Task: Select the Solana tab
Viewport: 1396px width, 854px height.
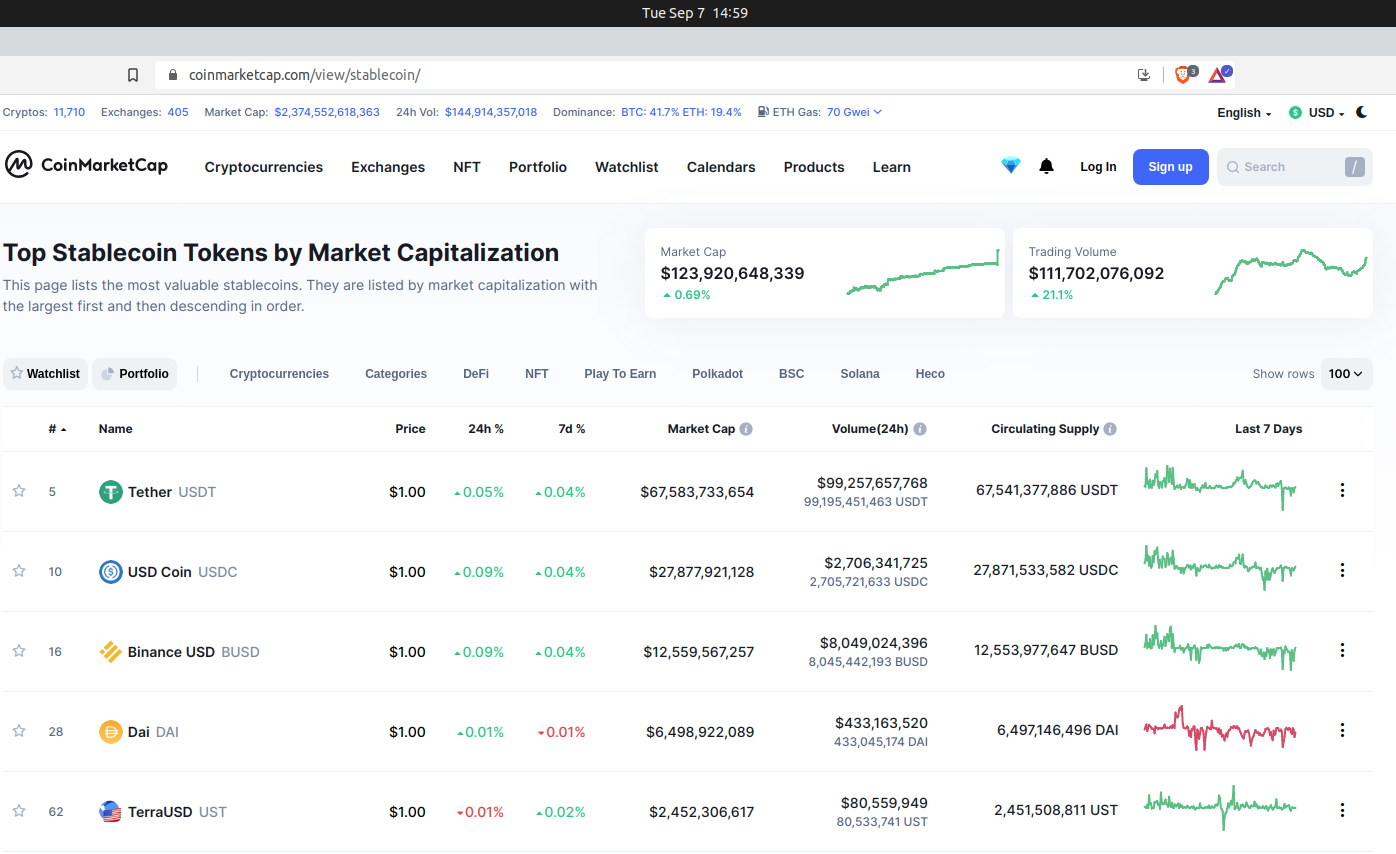Action: pos(860,374)
